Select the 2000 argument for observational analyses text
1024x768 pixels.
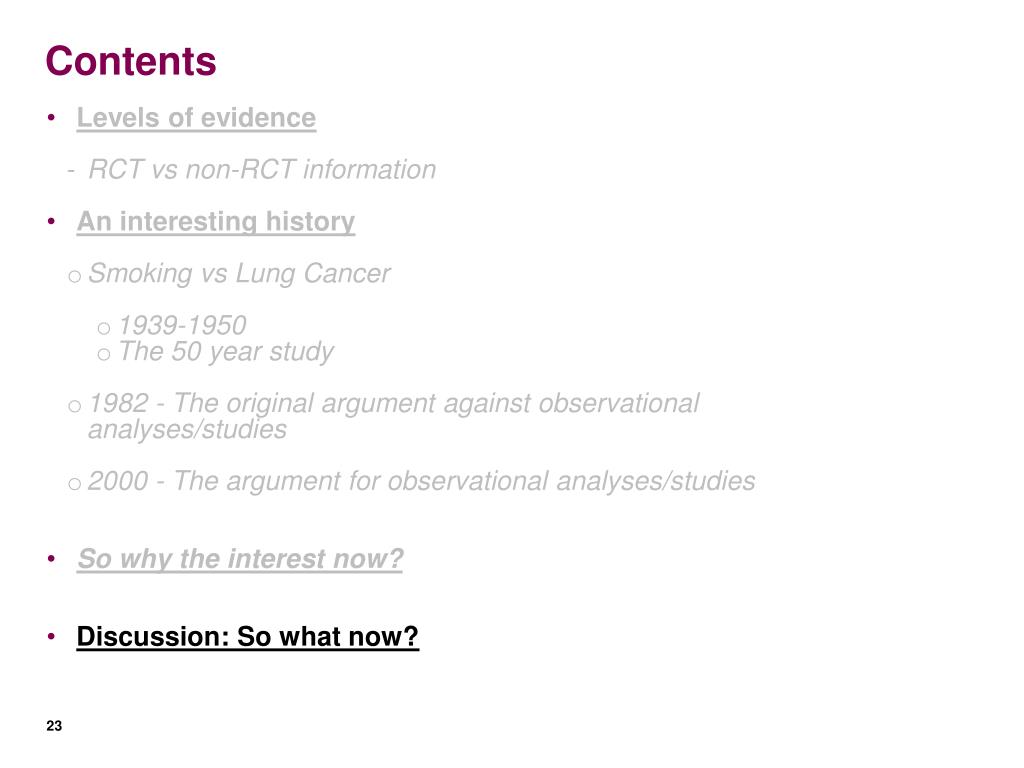coord(421,482)
